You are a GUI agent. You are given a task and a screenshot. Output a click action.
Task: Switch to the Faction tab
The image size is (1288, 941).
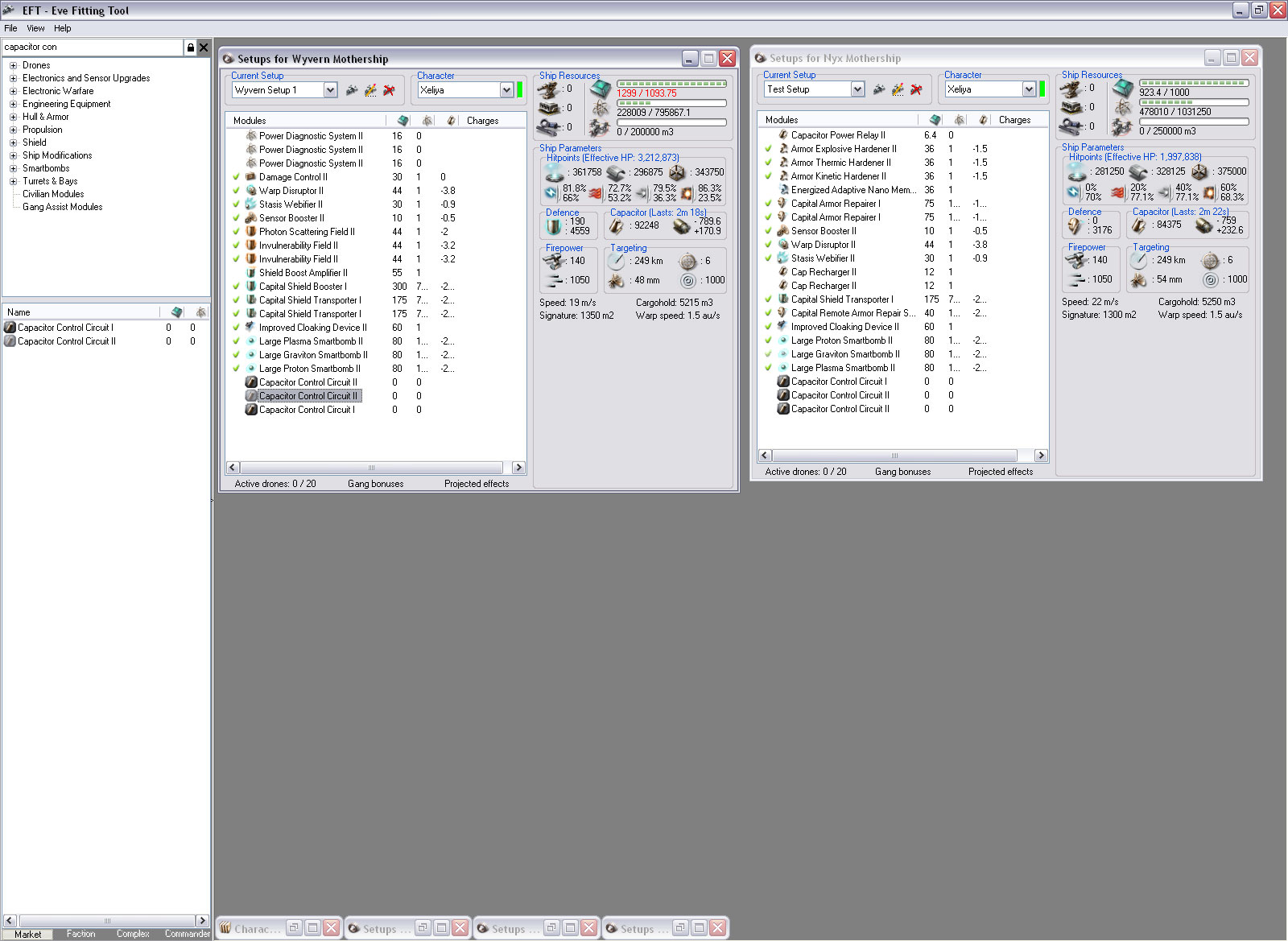(80, 934)
